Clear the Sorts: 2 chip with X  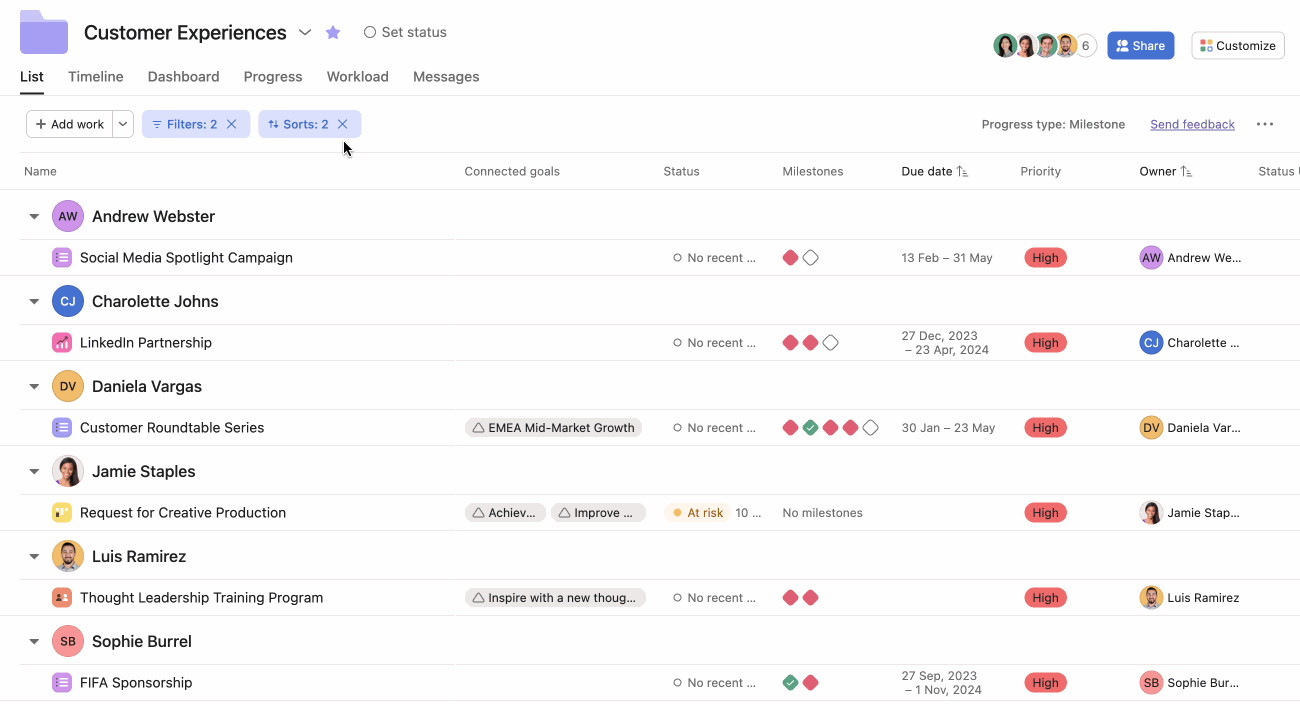342,124
